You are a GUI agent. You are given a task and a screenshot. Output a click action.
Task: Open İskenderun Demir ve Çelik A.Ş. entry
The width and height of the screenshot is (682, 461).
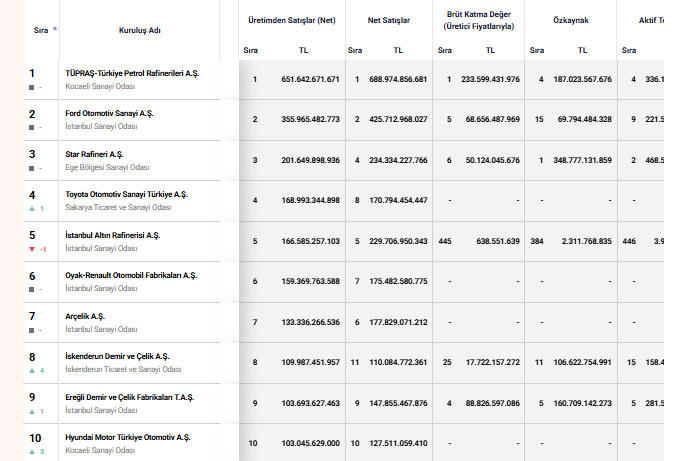coord(117,356)
